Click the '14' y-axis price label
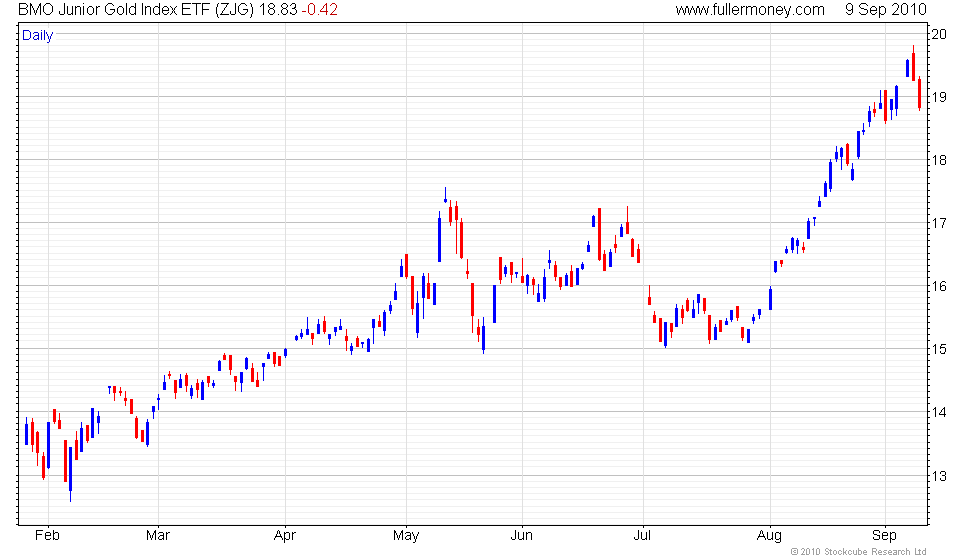Screen dimensions: 980x560 pos(939,412)
